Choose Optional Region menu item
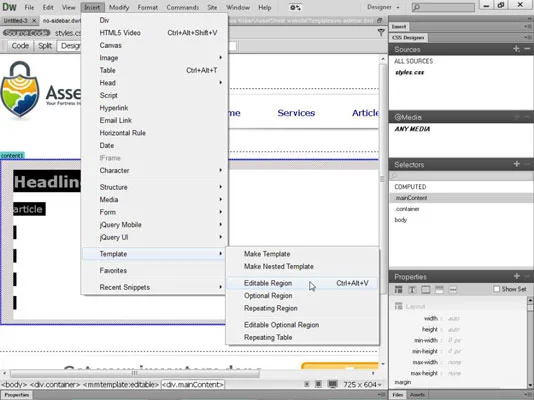Screen dimensions: 534x400 coord(302,296)
